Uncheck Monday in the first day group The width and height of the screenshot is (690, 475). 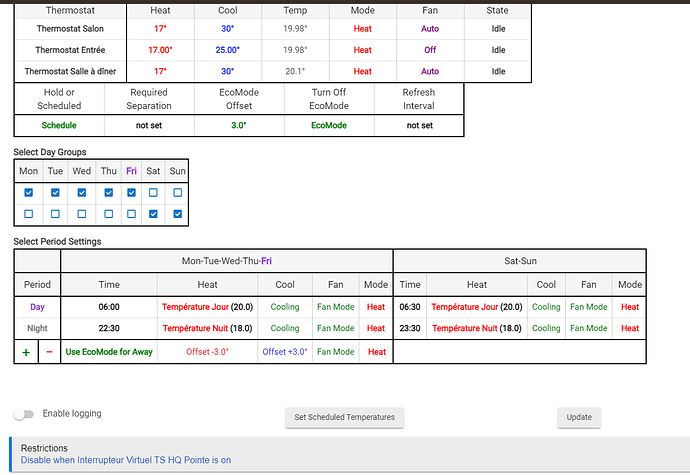coord(28,193)
